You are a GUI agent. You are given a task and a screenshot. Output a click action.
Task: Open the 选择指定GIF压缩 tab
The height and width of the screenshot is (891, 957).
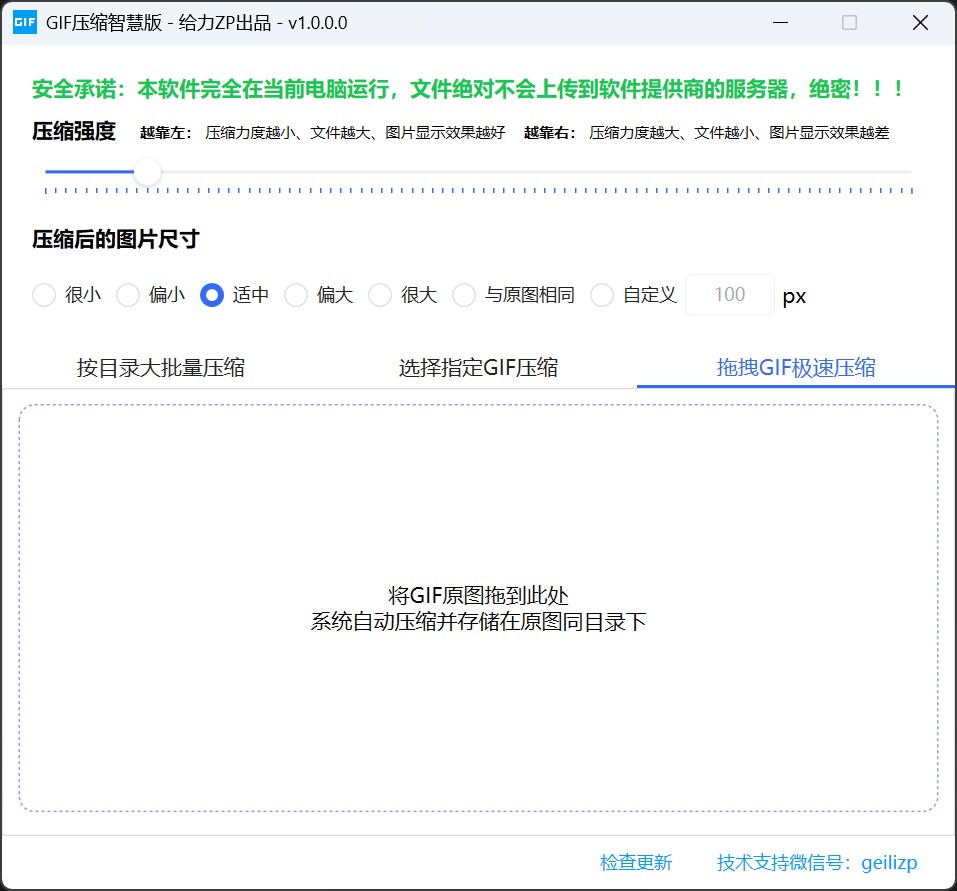[478, 367]
